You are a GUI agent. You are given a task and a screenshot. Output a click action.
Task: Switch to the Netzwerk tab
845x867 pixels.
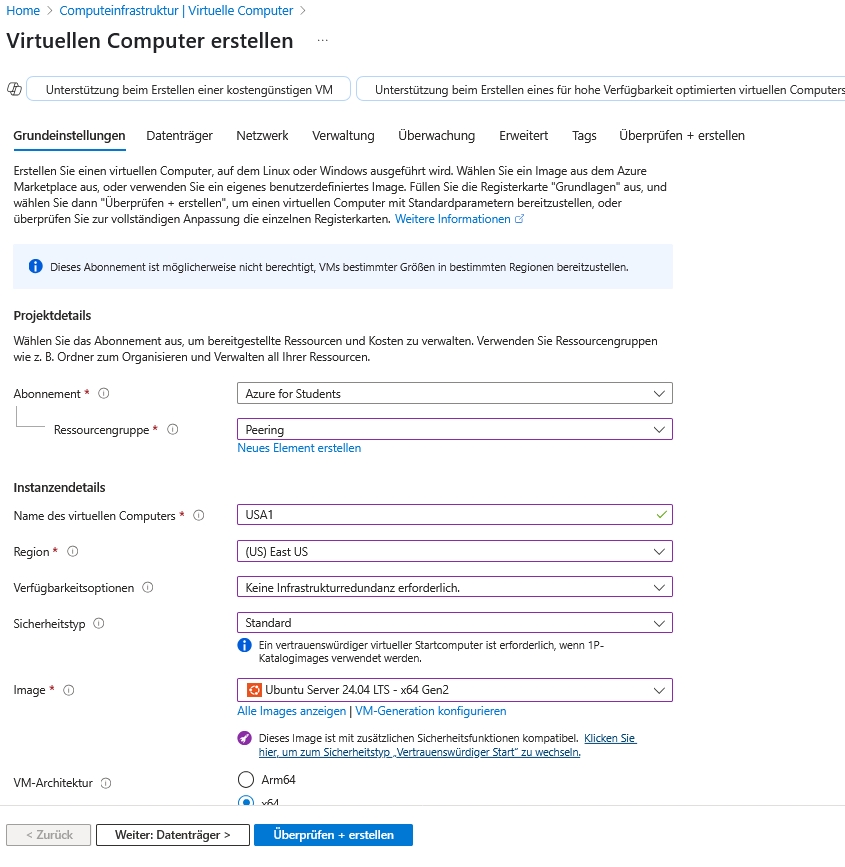262,136
